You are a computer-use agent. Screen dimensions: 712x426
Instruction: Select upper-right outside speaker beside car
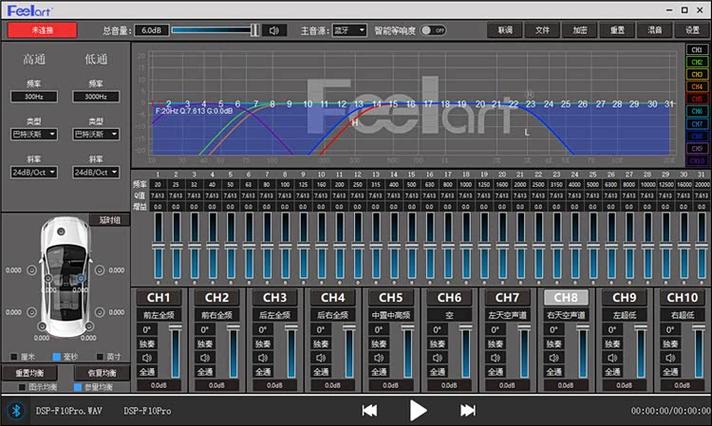pos(99,270)
